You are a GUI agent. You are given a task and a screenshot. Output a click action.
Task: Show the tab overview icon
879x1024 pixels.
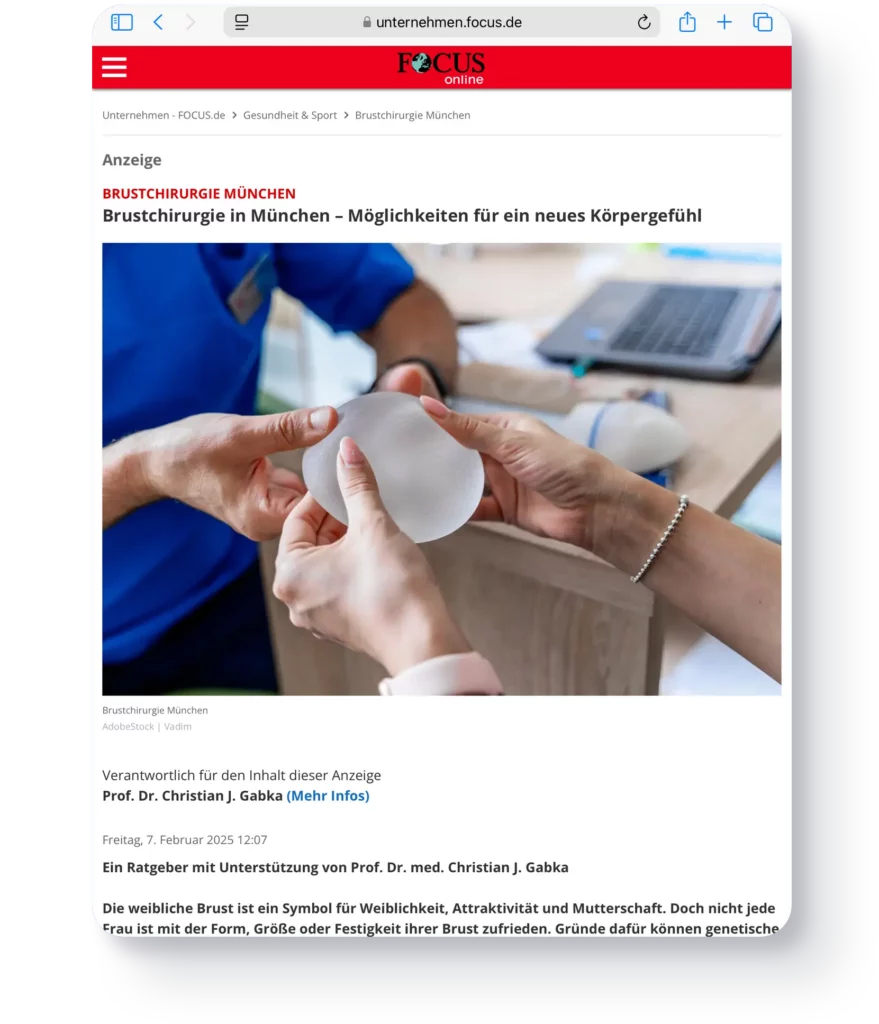click(x=763, y=22)
